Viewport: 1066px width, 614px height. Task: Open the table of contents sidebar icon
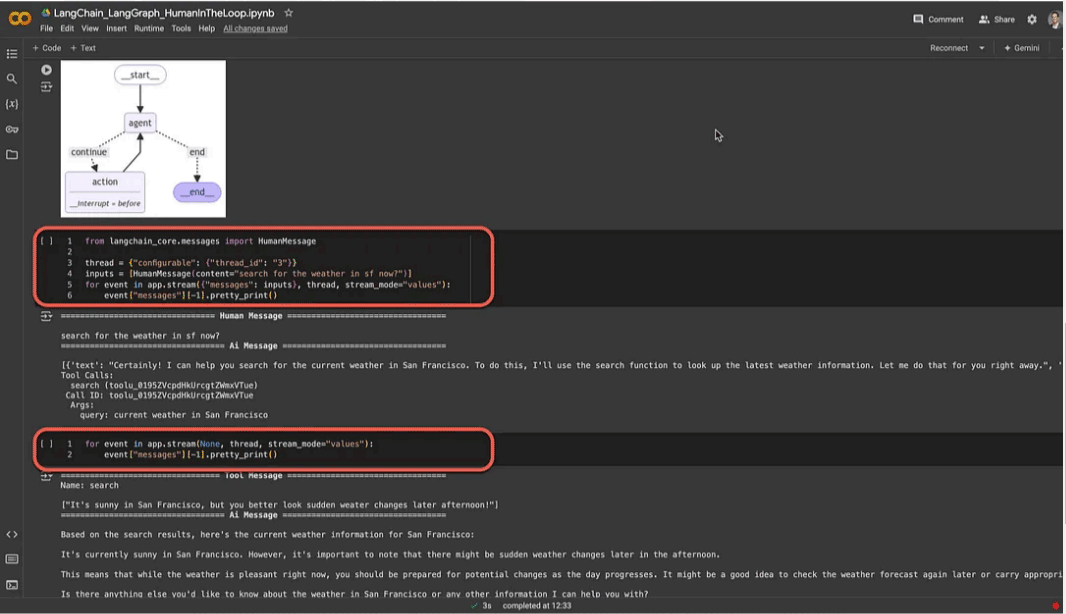click(x=12, y=54)
